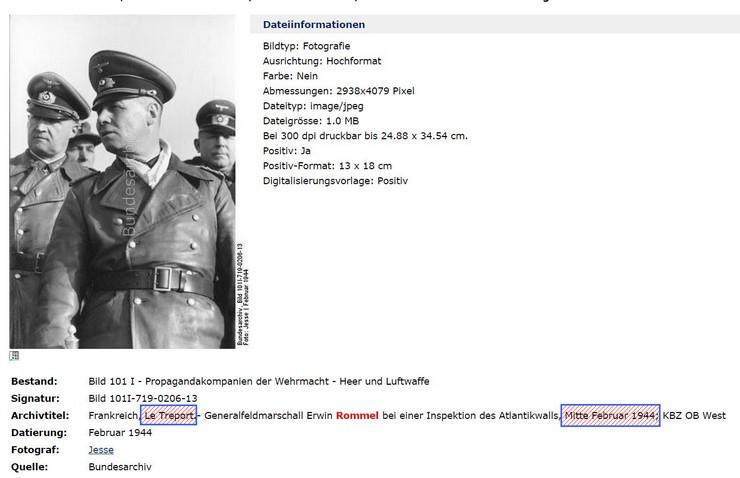Click the highlighted 'Mitte Februar 1944' annotation box

[610, 415]
